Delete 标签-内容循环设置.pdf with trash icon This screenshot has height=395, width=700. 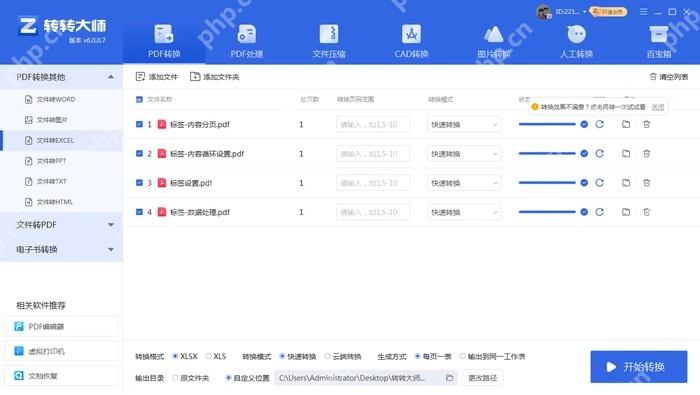[646, 154]
